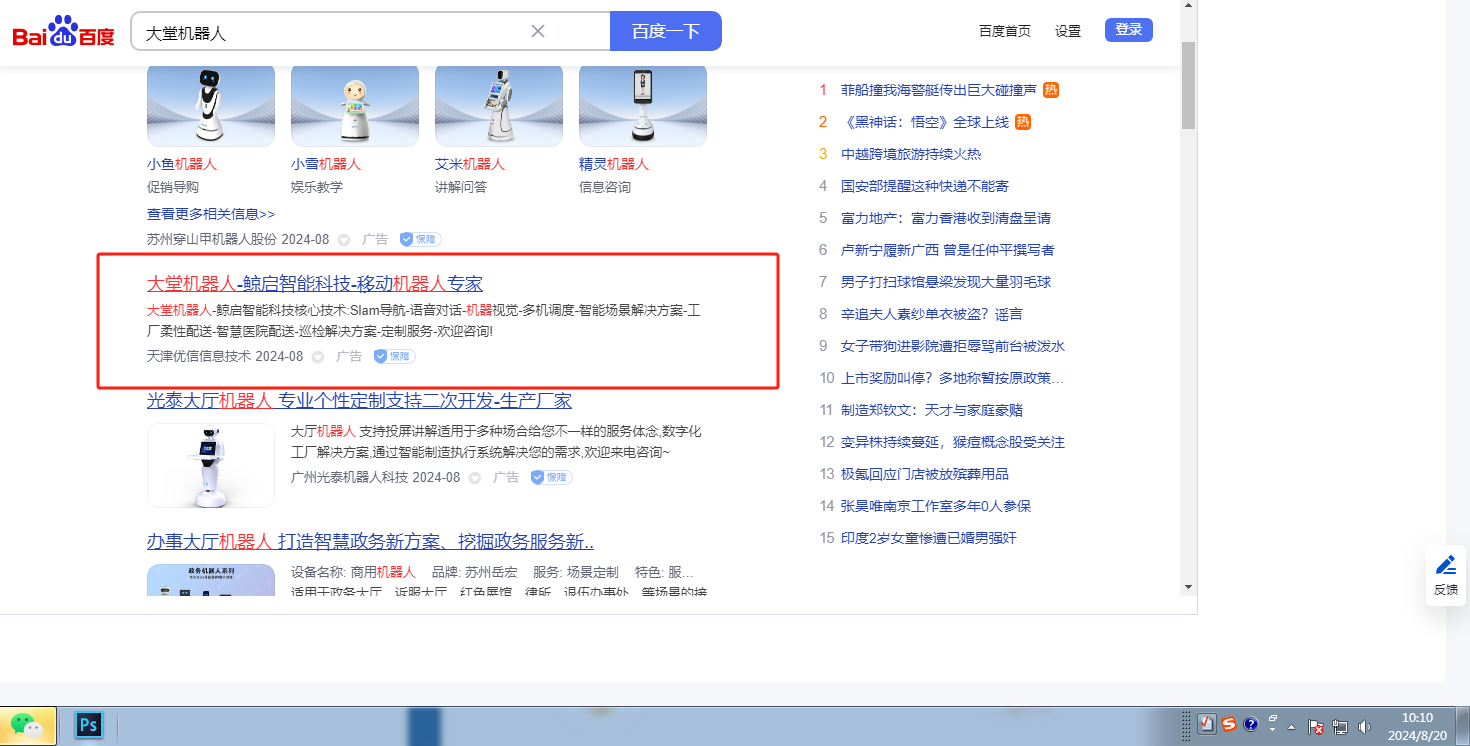
Task: Clear the search box with the X icon
Action: tap(538, 31)
